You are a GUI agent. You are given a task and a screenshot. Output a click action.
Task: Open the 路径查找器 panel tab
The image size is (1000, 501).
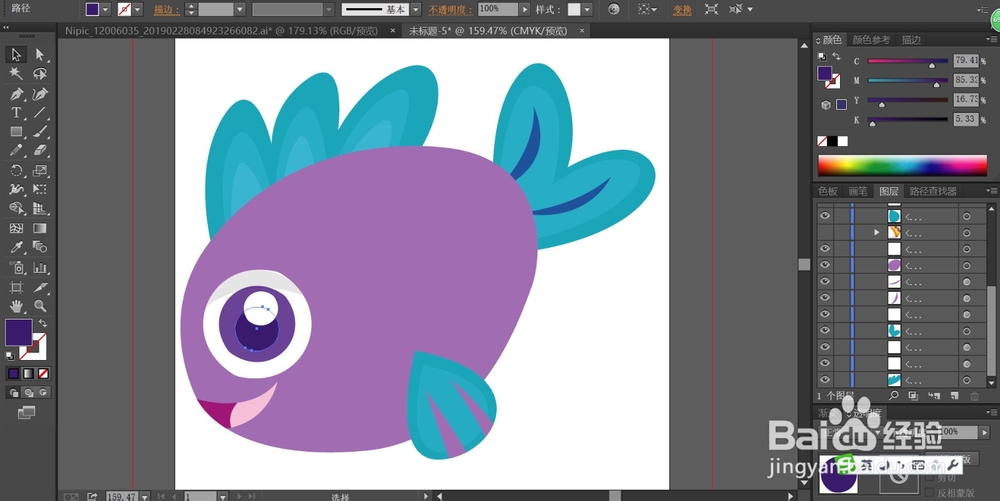click(933, 191)
